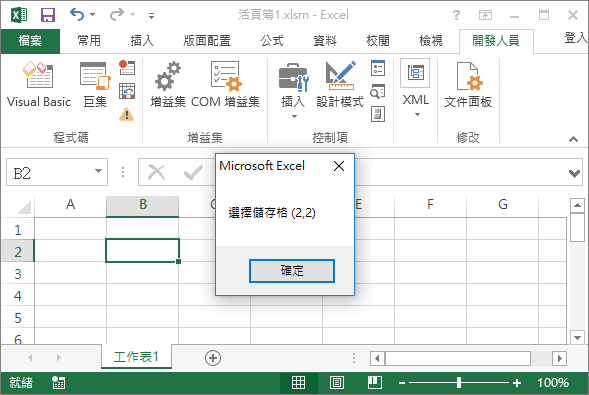The height and width of the screenshot is (395, 589).
Task: Open the XML source button
Action: tap(415, 73)
